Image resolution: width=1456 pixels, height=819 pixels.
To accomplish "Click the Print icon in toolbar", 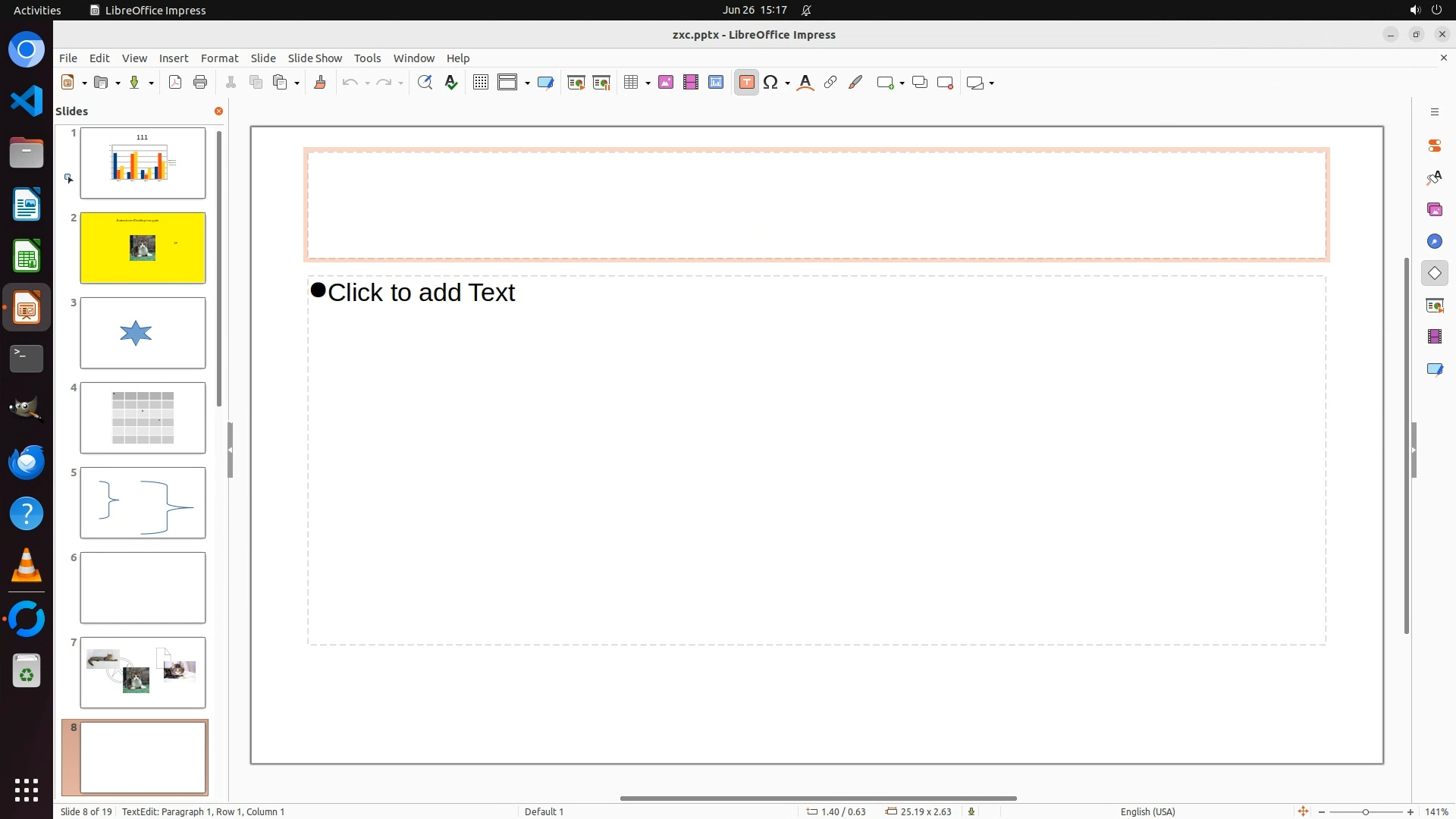I will tap(200, 83).
